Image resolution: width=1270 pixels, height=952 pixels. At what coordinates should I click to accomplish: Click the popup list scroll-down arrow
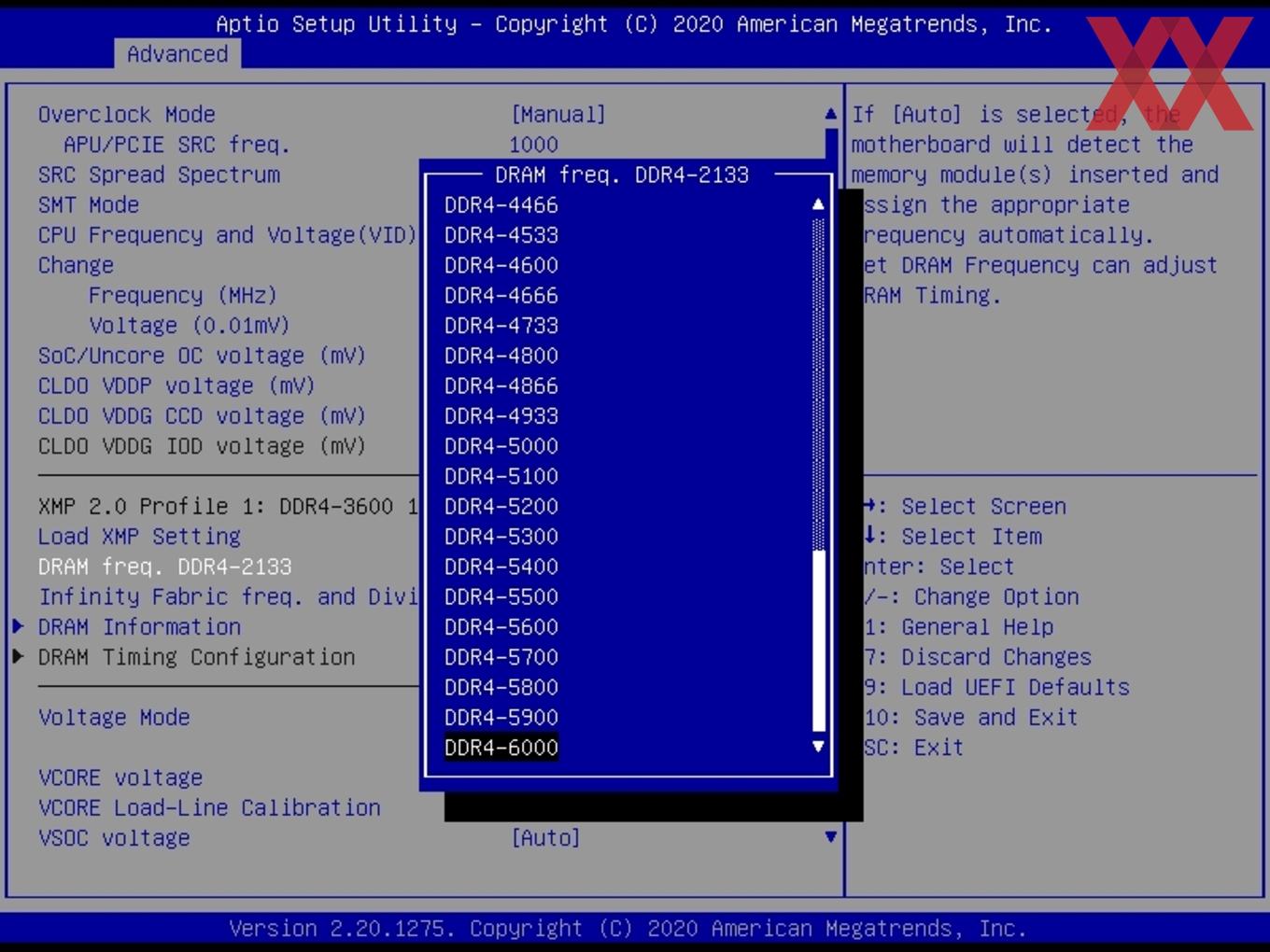(x=818, y=747)
